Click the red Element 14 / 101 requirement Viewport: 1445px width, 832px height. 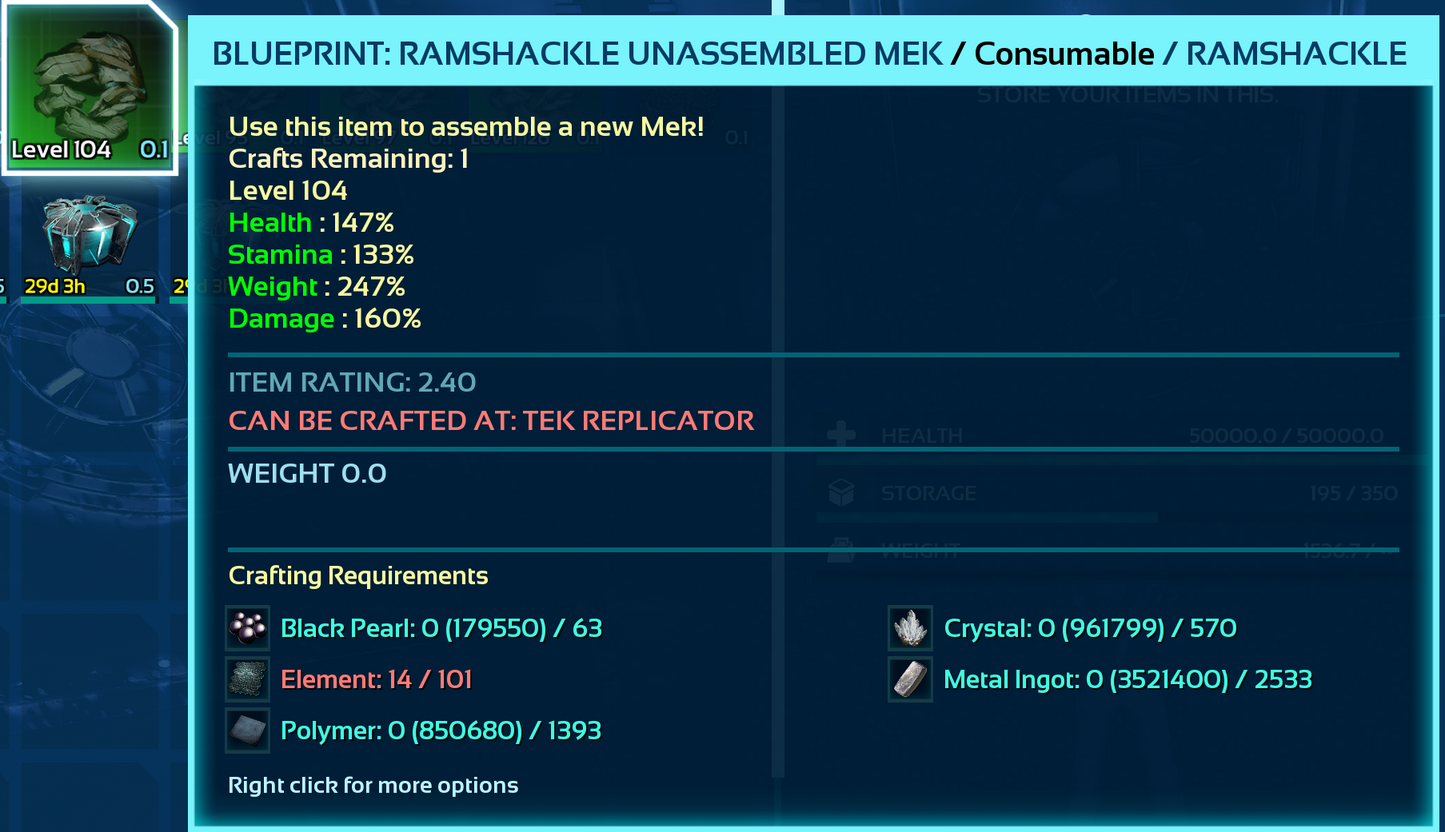click(x=376, y=680)
